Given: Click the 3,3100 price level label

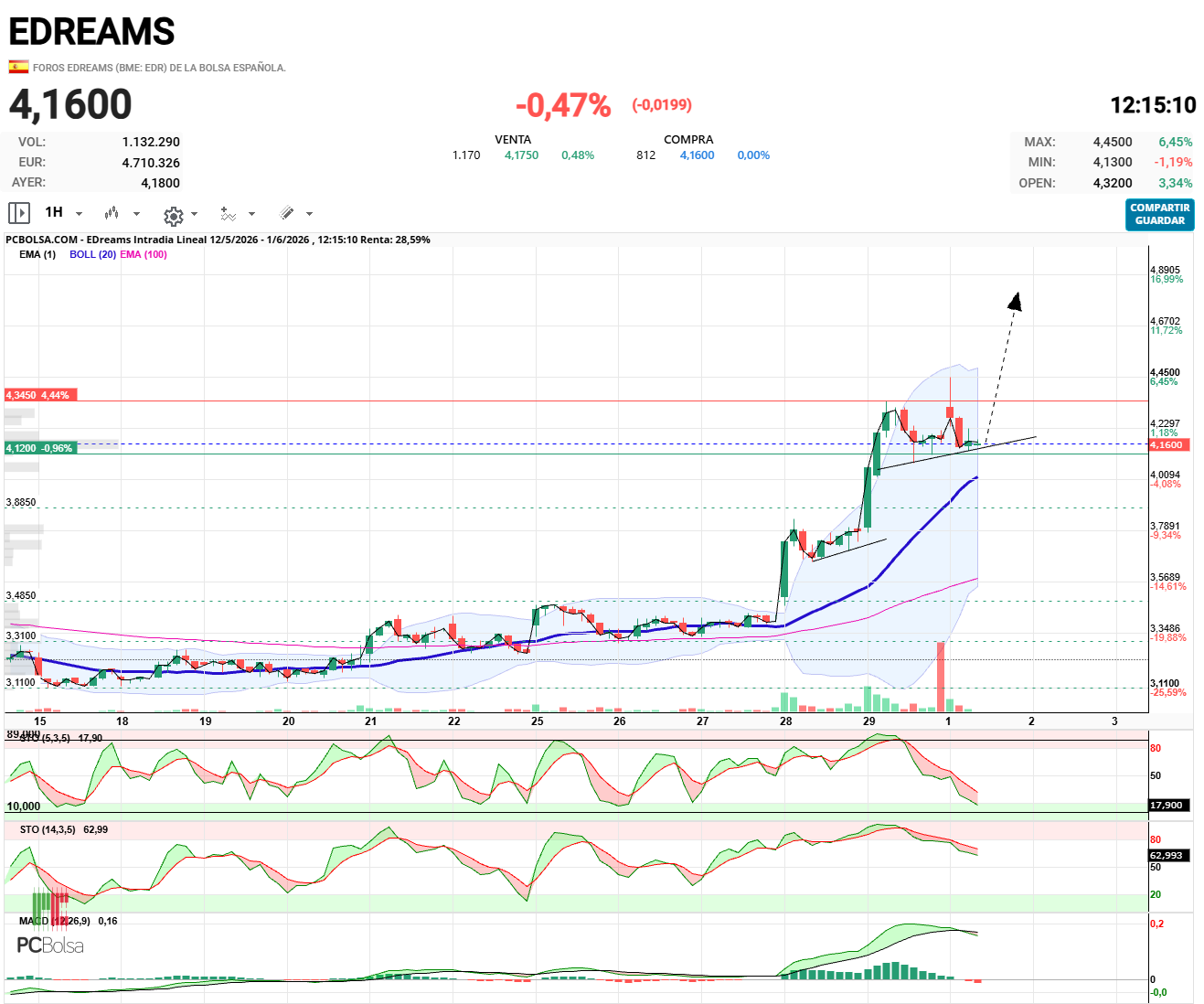Looking at the screenshot, I should 21,636.
